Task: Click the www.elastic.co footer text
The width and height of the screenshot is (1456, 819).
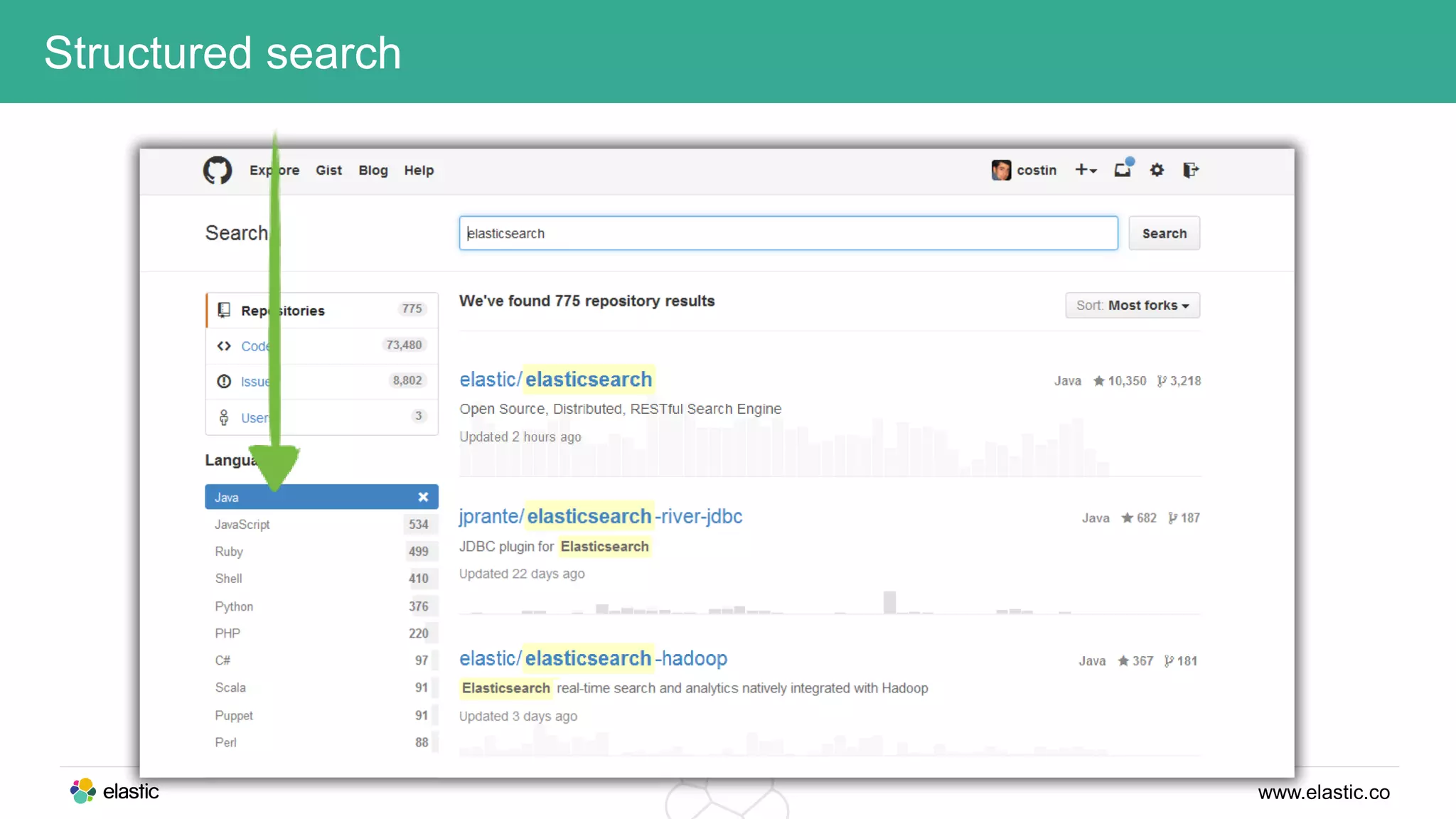Action: [1324, 792]
